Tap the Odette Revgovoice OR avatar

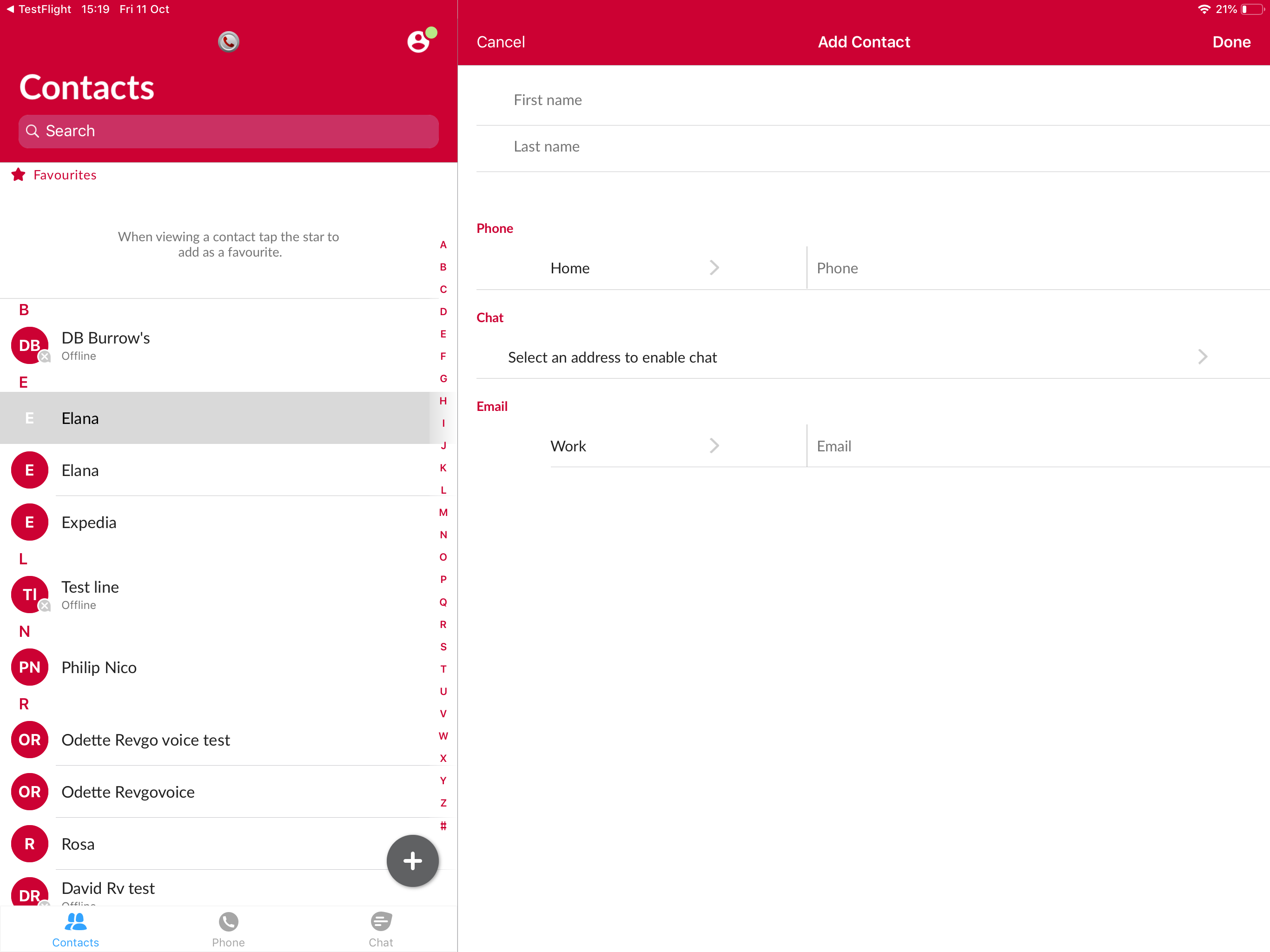pos(30,791)
